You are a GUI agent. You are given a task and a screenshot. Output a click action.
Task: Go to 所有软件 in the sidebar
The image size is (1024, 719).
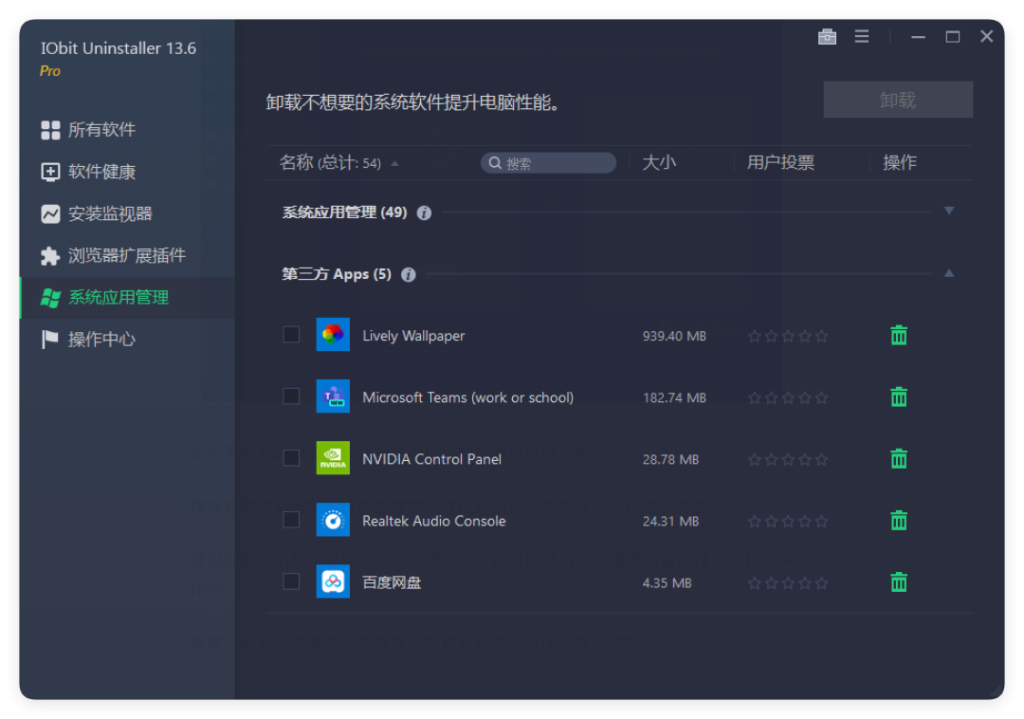(x=101, y=130)
